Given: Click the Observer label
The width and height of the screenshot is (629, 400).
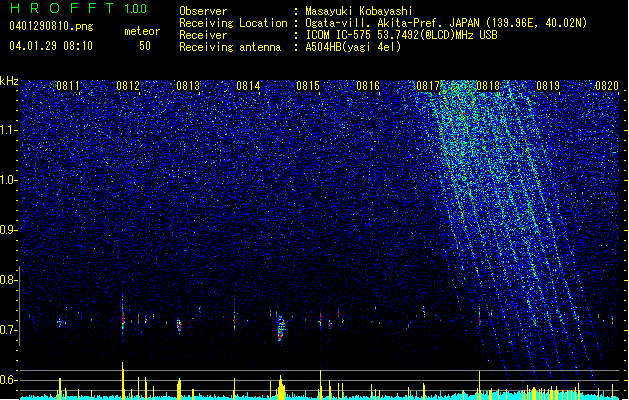Looking at the screenshot, I should coord(203,11).
